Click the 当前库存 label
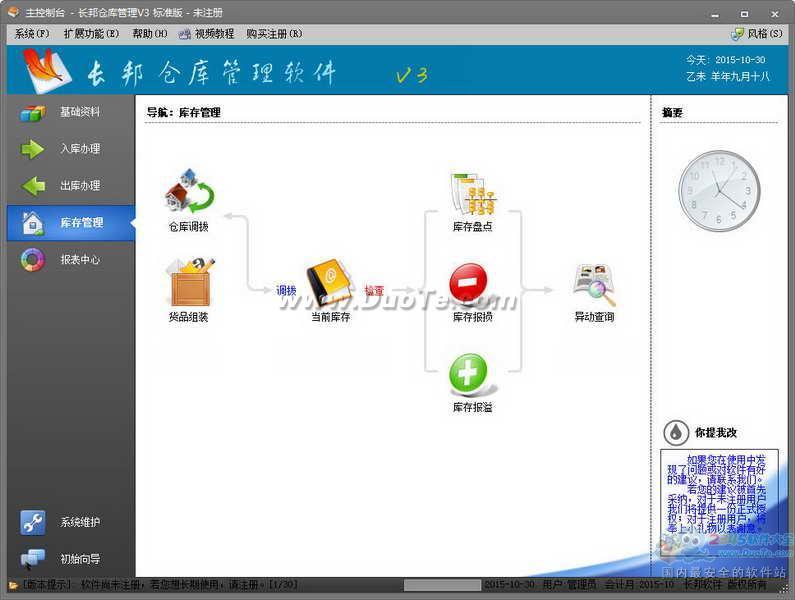Screen dimensions: 795x600 (x=330, y=317)
